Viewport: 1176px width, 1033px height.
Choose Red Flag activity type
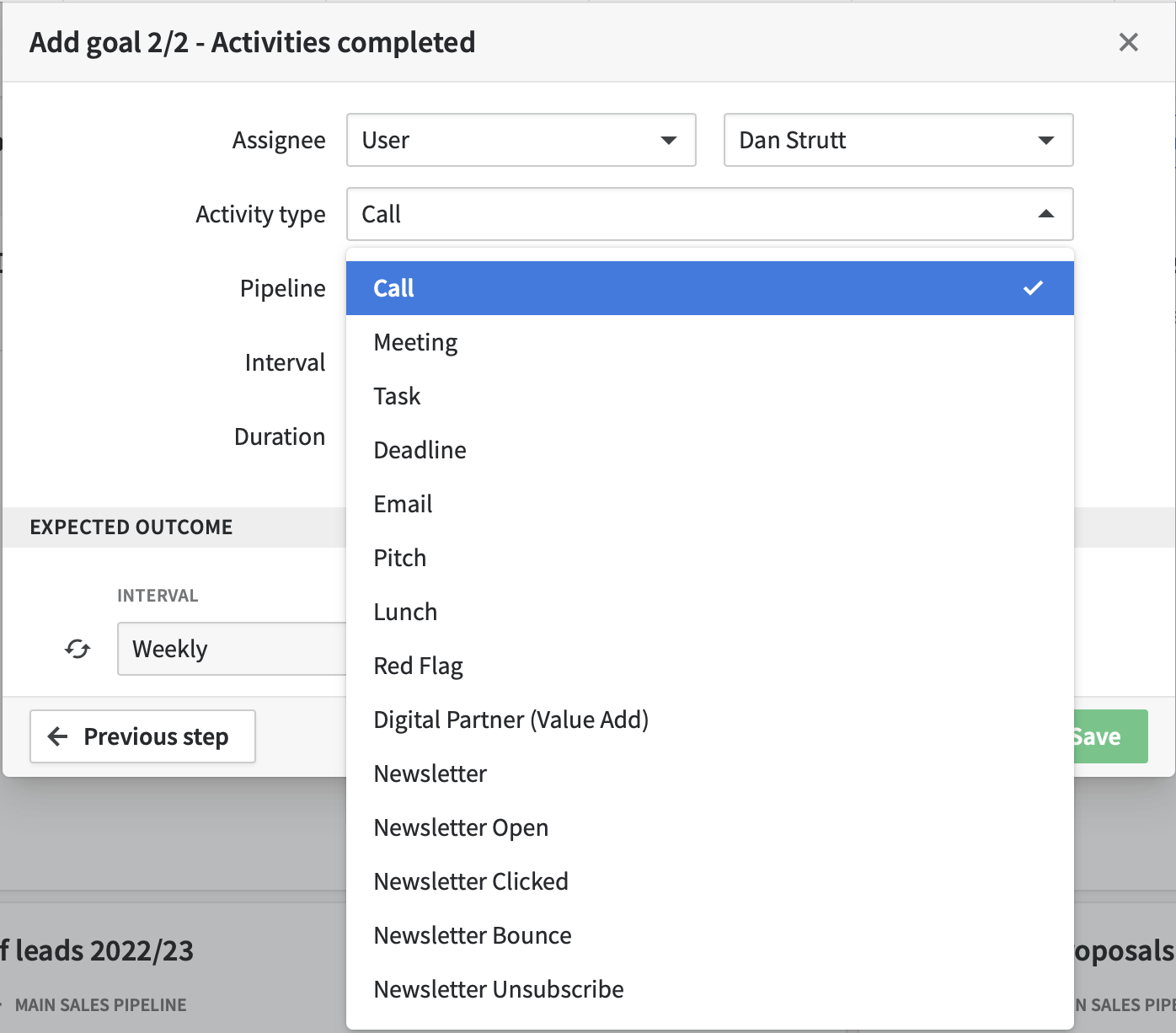418,666
